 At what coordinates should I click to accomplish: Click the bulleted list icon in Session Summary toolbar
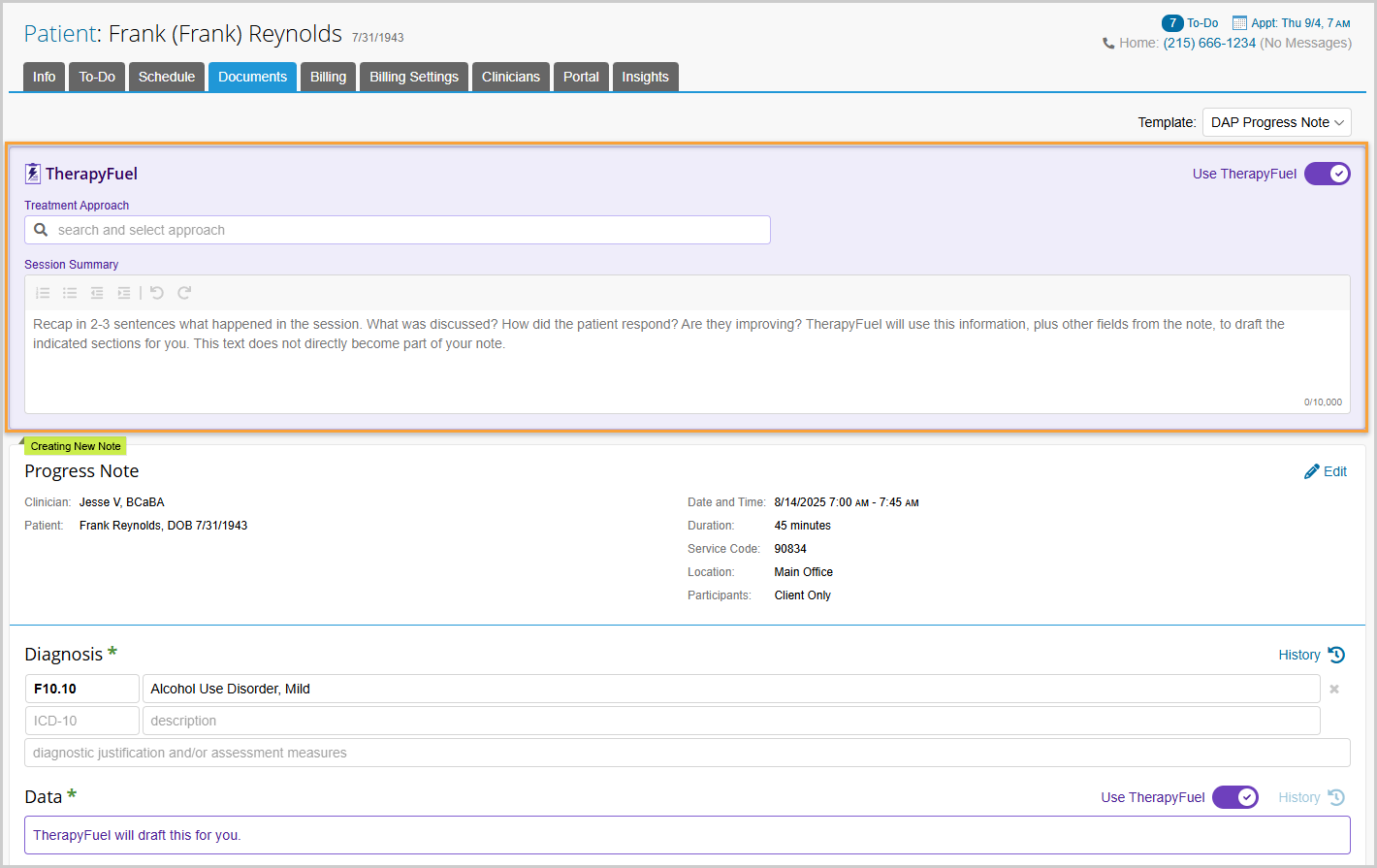tap(70, 293)
